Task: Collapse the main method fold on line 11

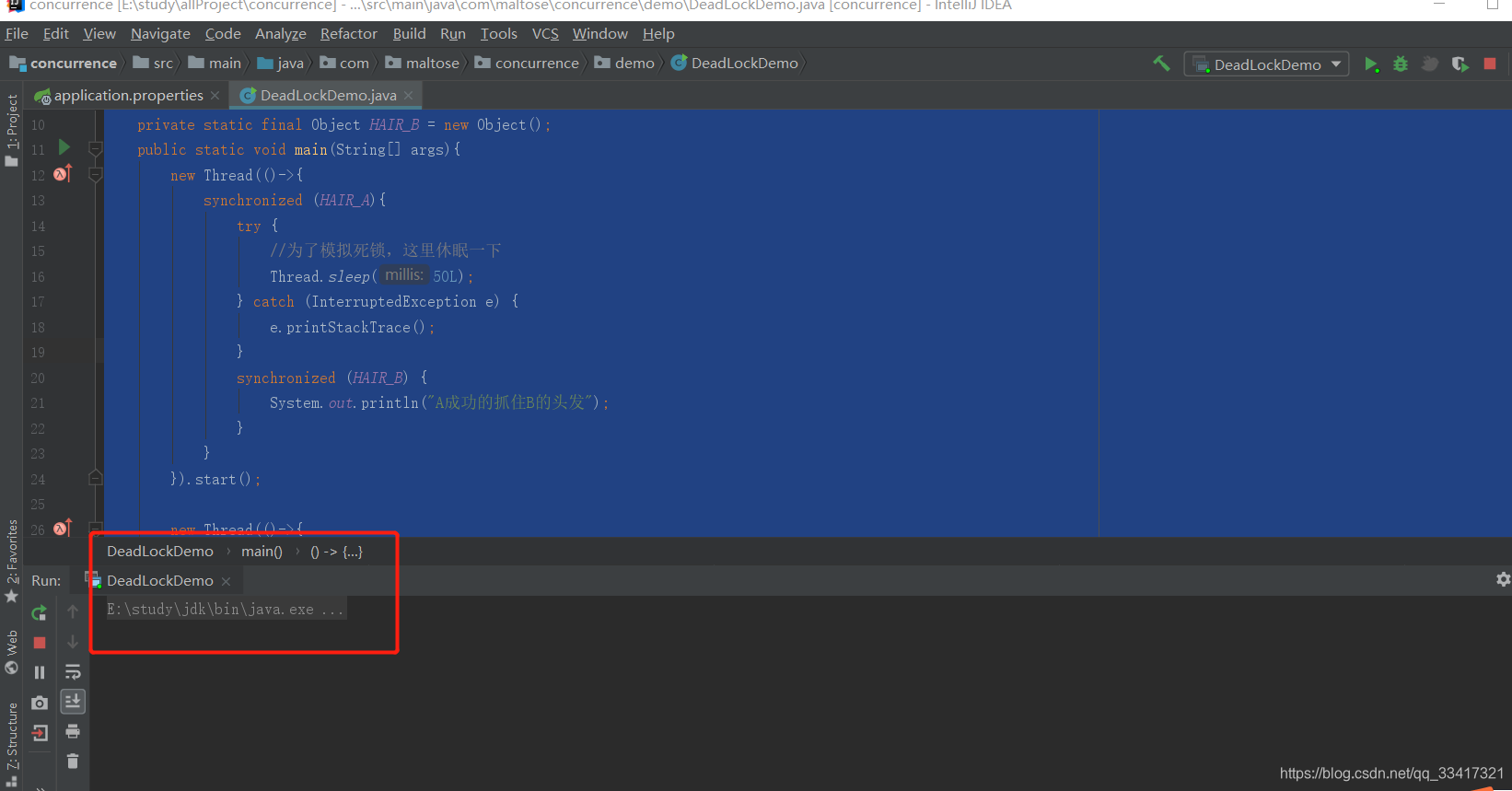Action: 95,148
